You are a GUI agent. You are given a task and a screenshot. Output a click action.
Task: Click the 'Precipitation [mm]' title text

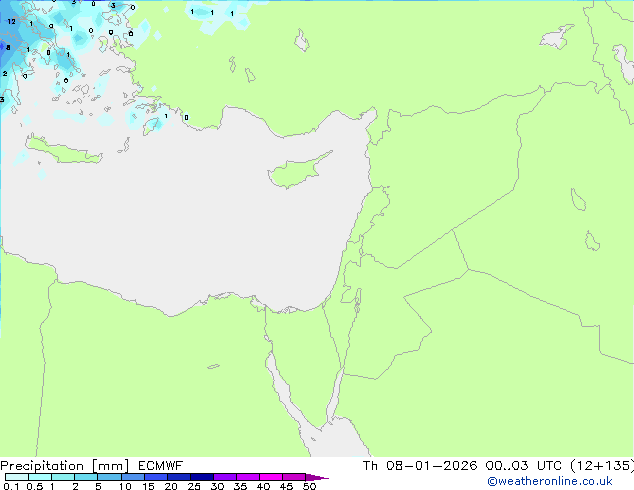(x=65, y=466)
